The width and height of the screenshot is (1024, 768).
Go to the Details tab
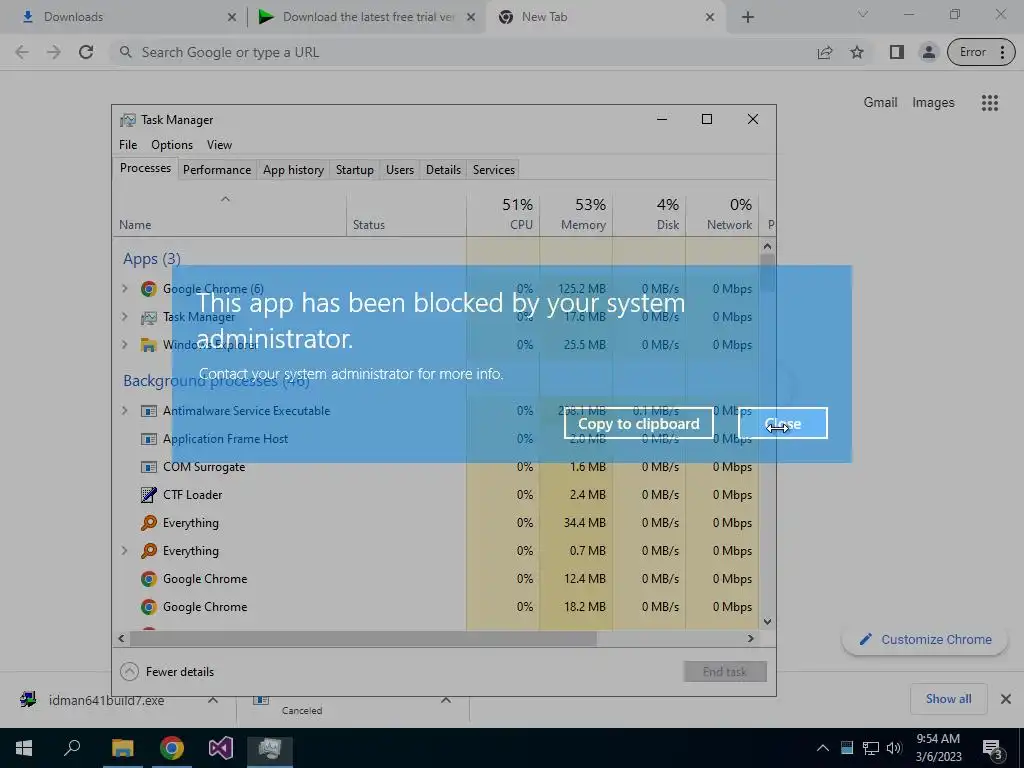pyautogui.click(x=443, y=170)
